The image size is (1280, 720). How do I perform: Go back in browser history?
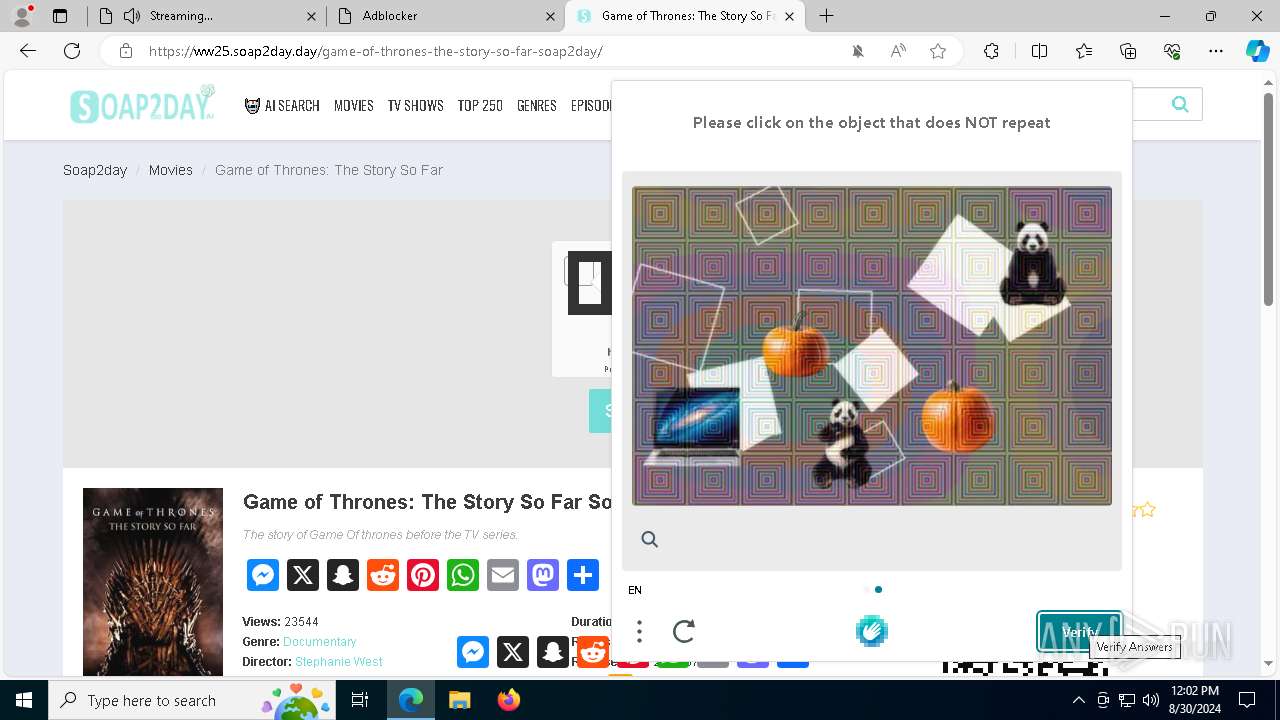(x=28, y=51)
